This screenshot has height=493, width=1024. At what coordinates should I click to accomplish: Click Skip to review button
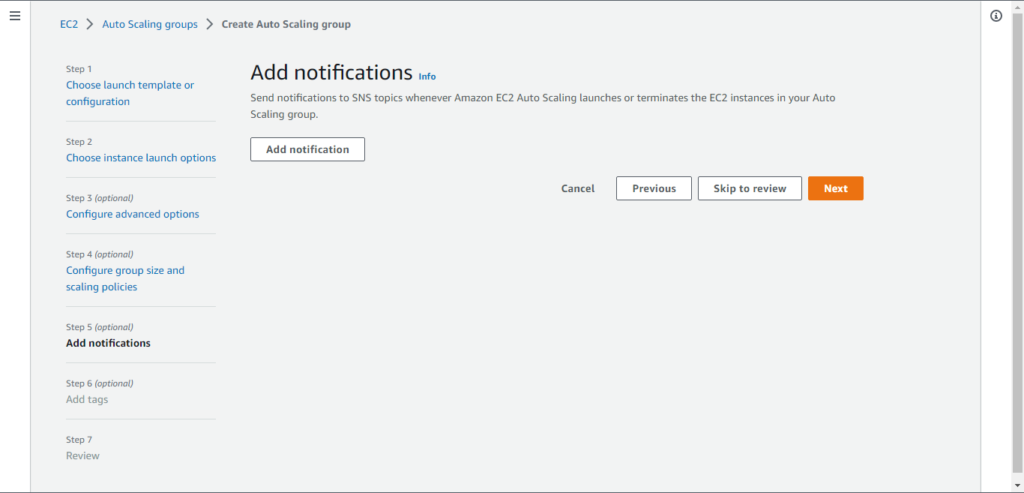pos(750,189)
